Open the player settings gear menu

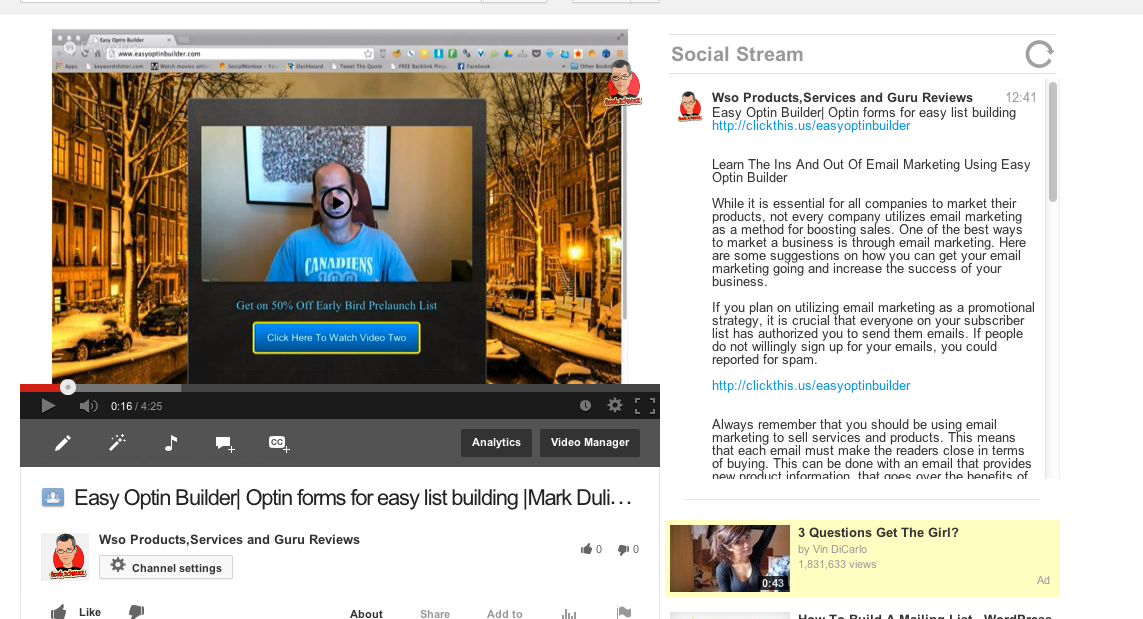click(615, 405)
